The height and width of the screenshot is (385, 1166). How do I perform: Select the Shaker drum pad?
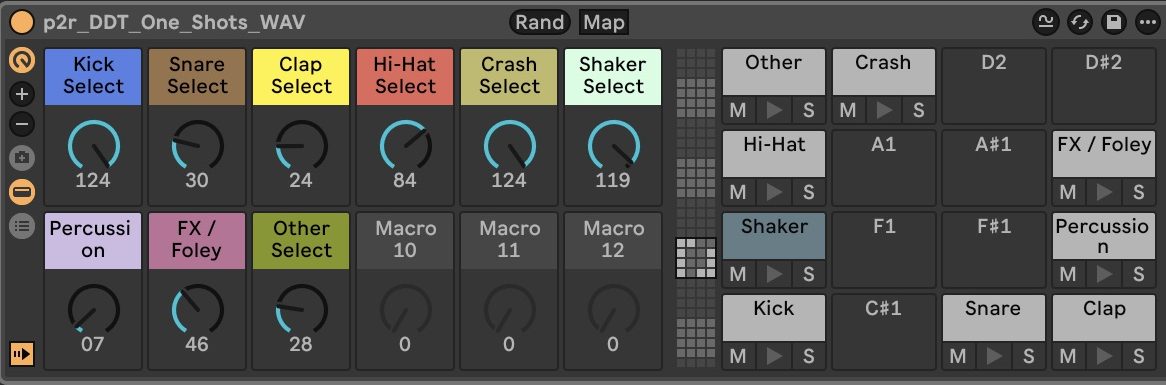(x=773, y=236)
